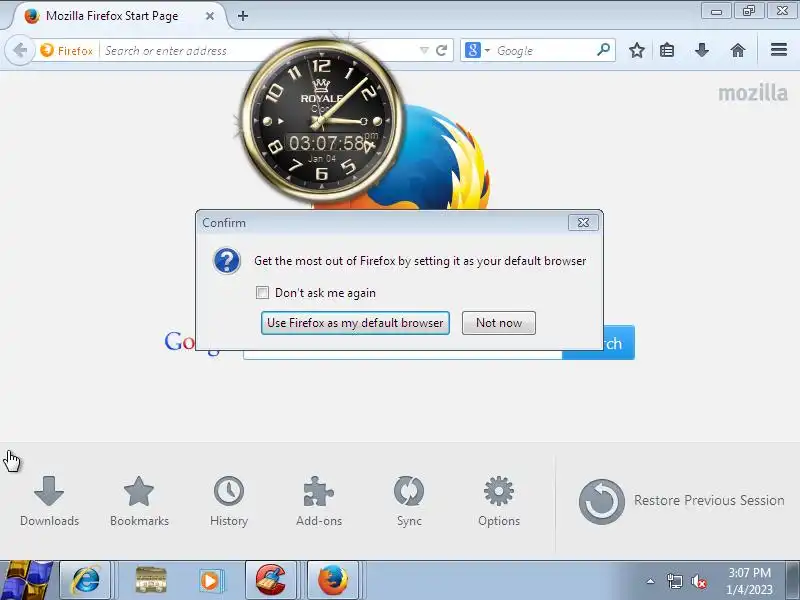Go to the home page via house icon
The width and height of the screenshot is (800, 600).
738,50
